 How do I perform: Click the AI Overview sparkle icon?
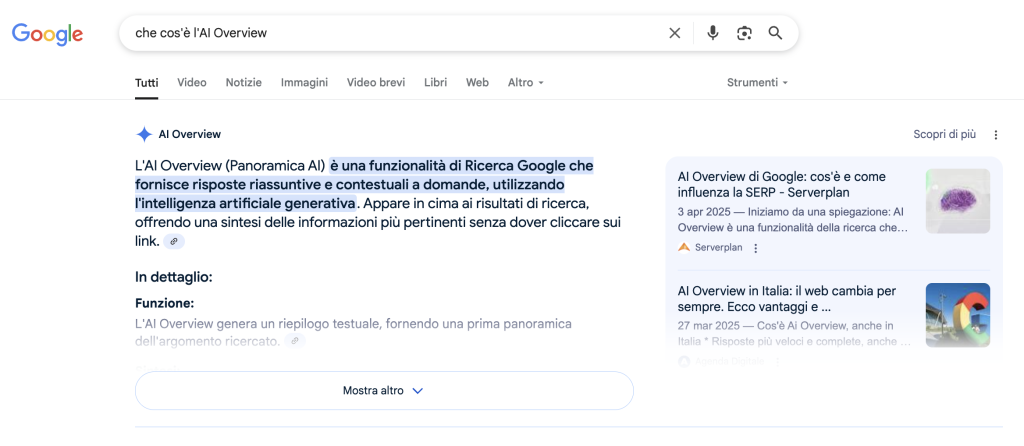(x=144, y=134)
